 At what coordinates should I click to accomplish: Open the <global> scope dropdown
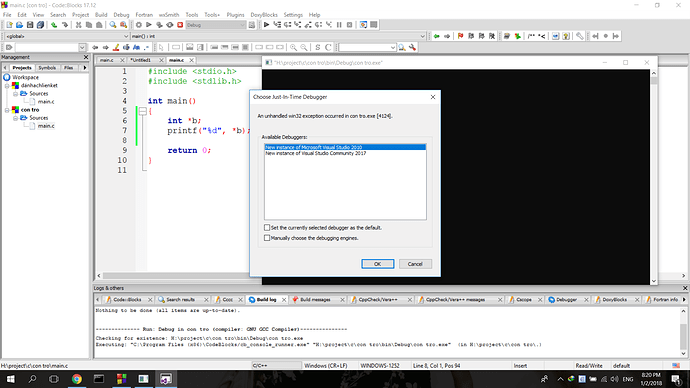[x=66, y=36]
